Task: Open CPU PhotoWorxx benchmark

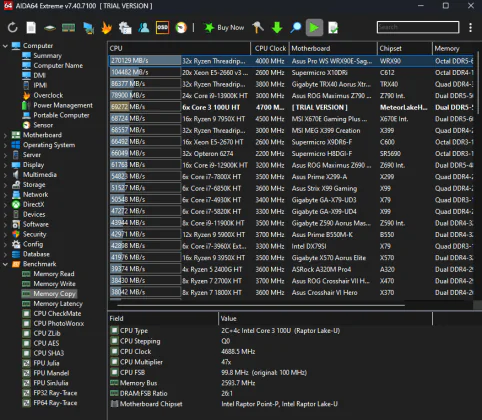Action: [59, 324]
